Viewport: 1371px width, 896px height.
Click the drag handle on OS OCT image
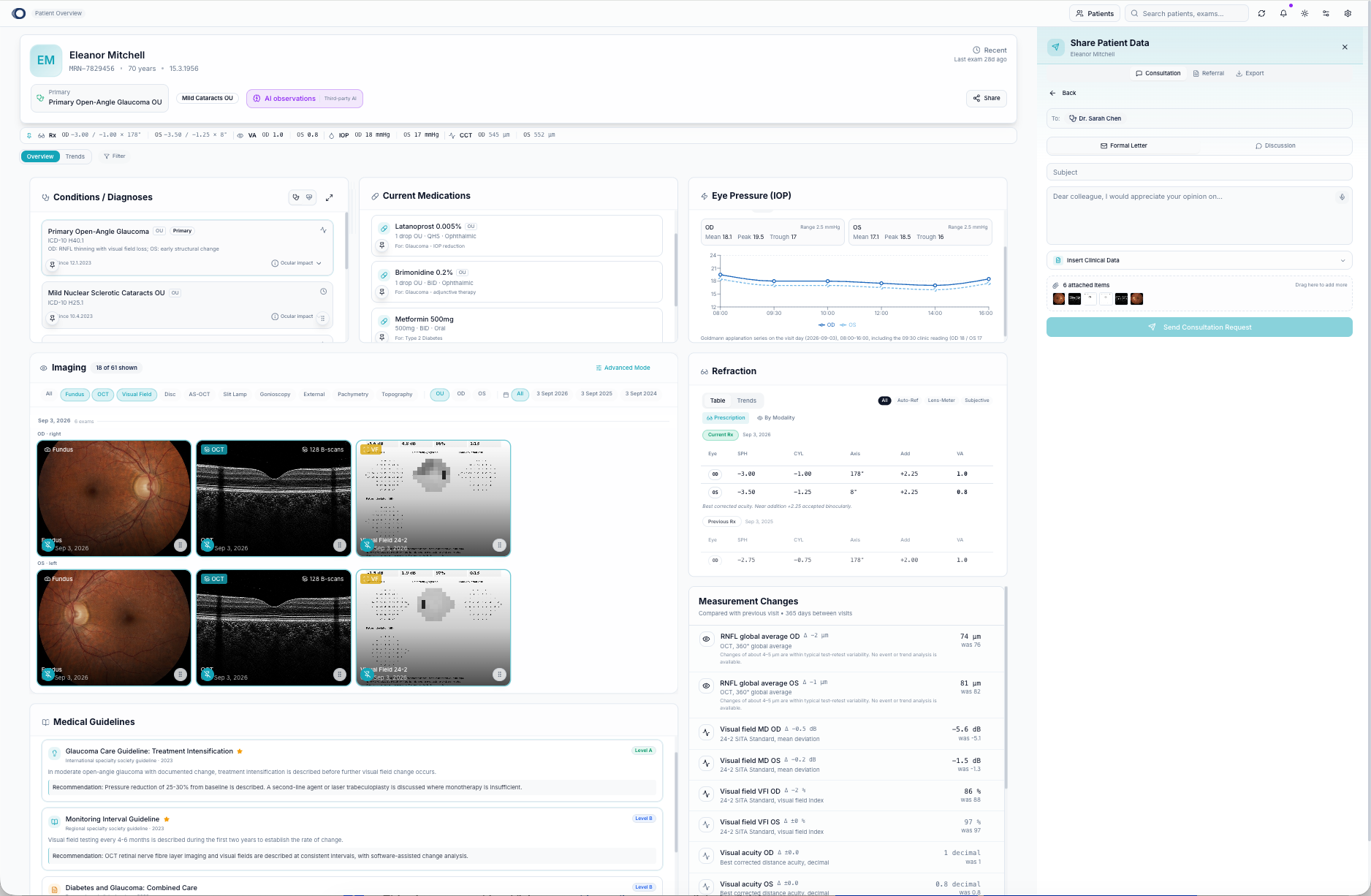point(340,675)
